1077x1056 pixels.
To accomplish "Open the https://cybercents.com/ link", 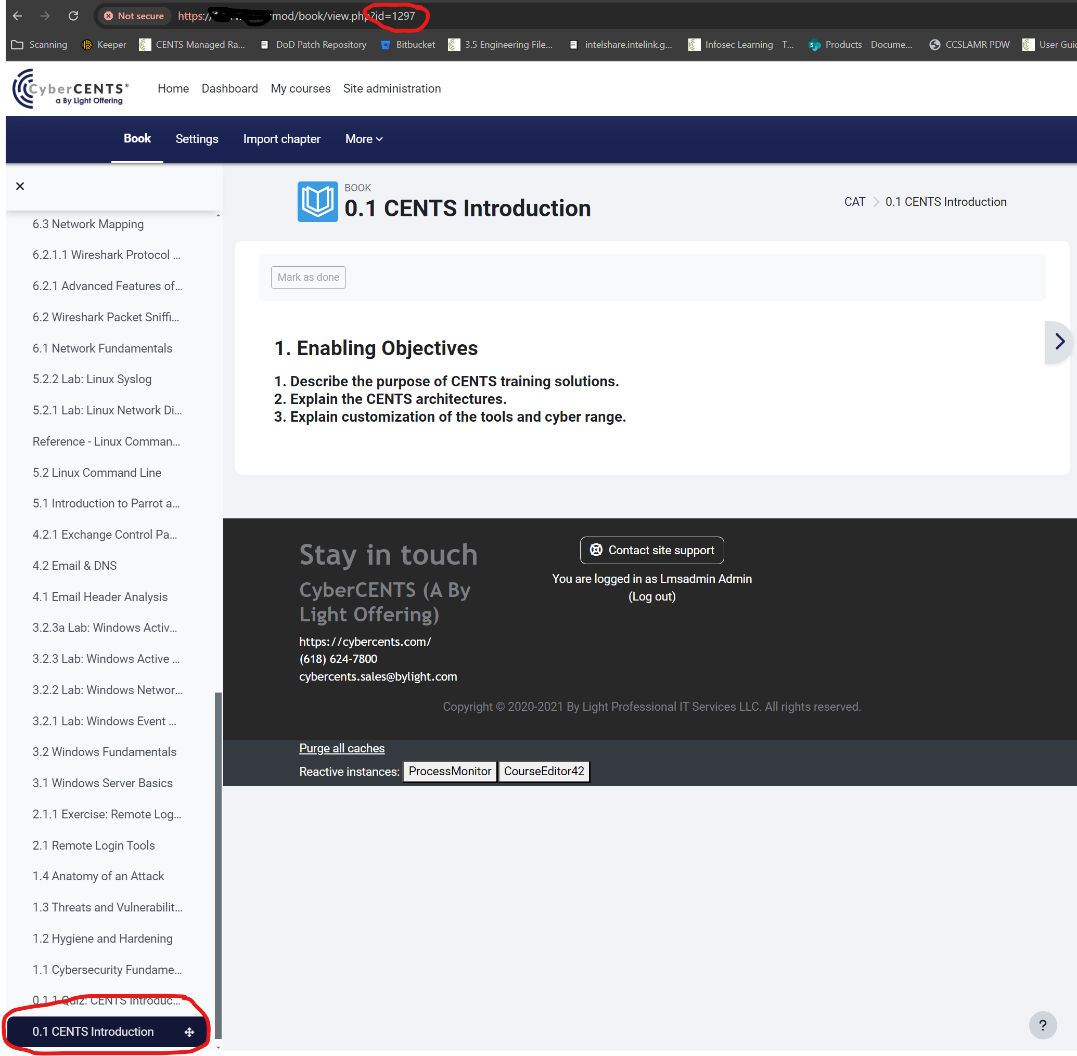I will [365, 642].
